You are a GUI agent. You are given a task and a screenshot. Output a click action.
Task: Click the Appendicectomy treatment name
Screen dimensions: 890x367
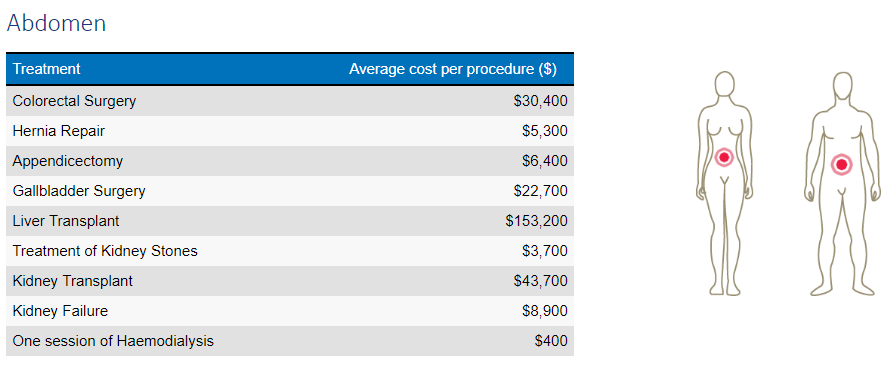point(68,161)
